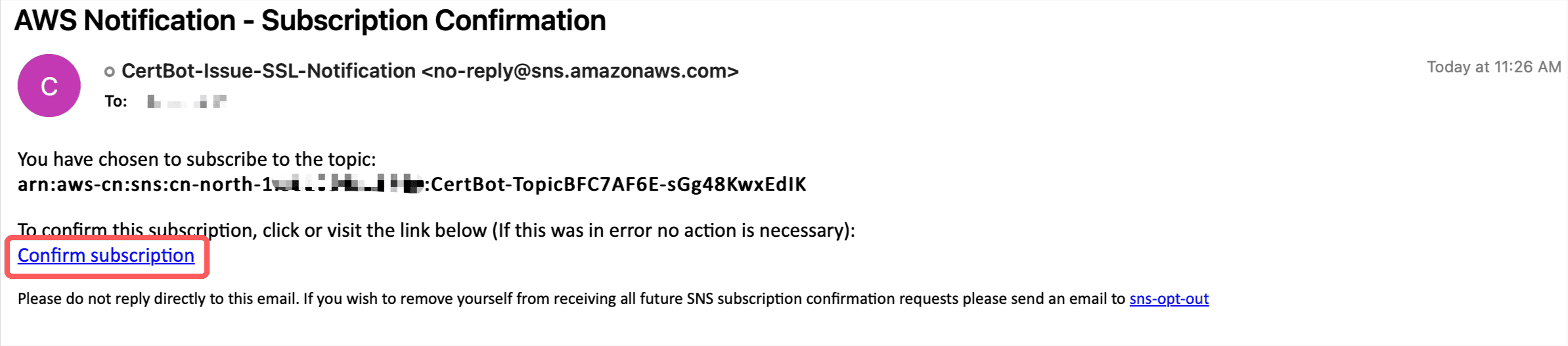The image size is (1568, 346).
Task: Click the Today at 11:26 AM timestamp
Action: 1494,67
